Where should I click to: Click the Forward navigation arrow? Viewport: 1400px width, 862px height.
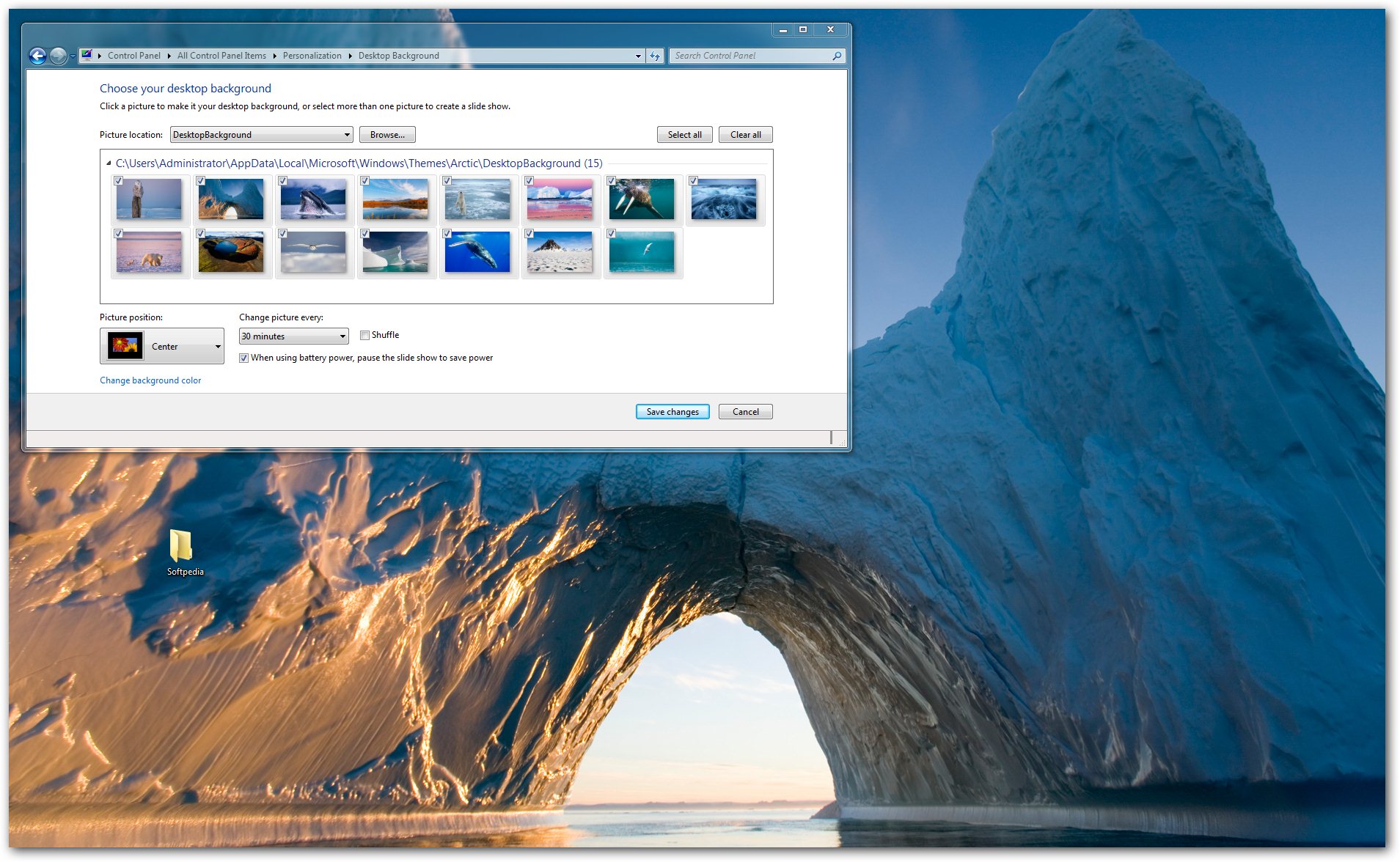[x=58, y=56]
